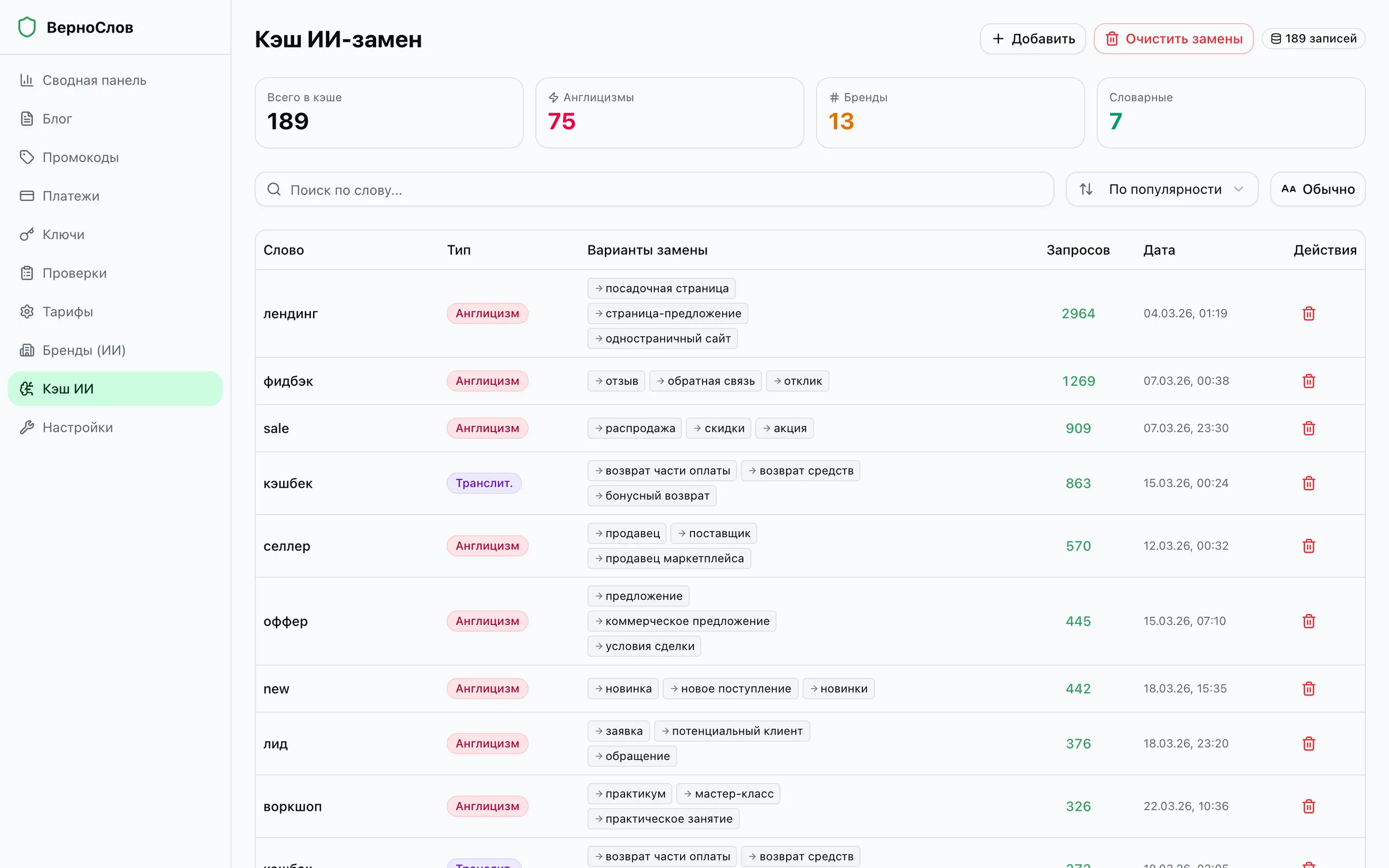Click the Транслит. tag on first кэшбек row
This screenshot has width=1389, height=868.
point(484,483)
